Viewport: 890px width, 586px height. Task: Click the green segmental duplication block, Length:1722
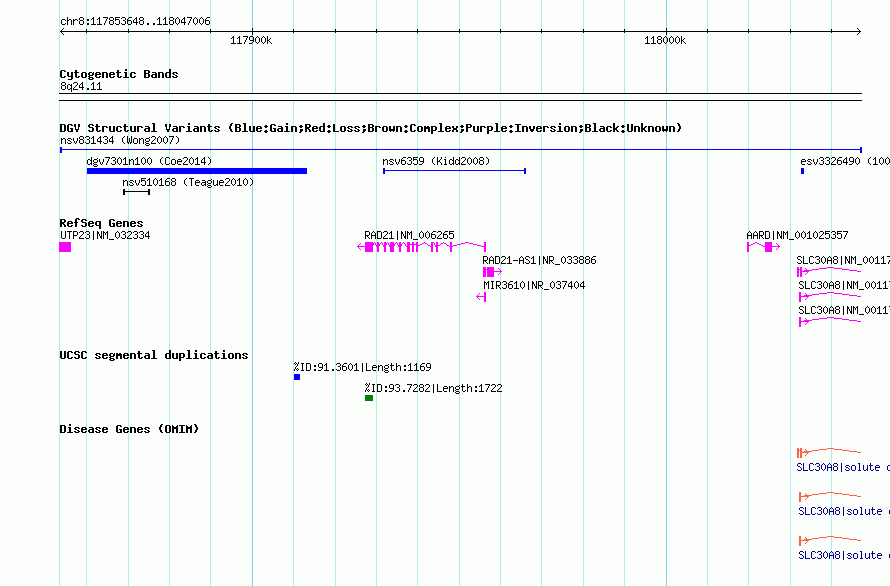coord(369,398)
